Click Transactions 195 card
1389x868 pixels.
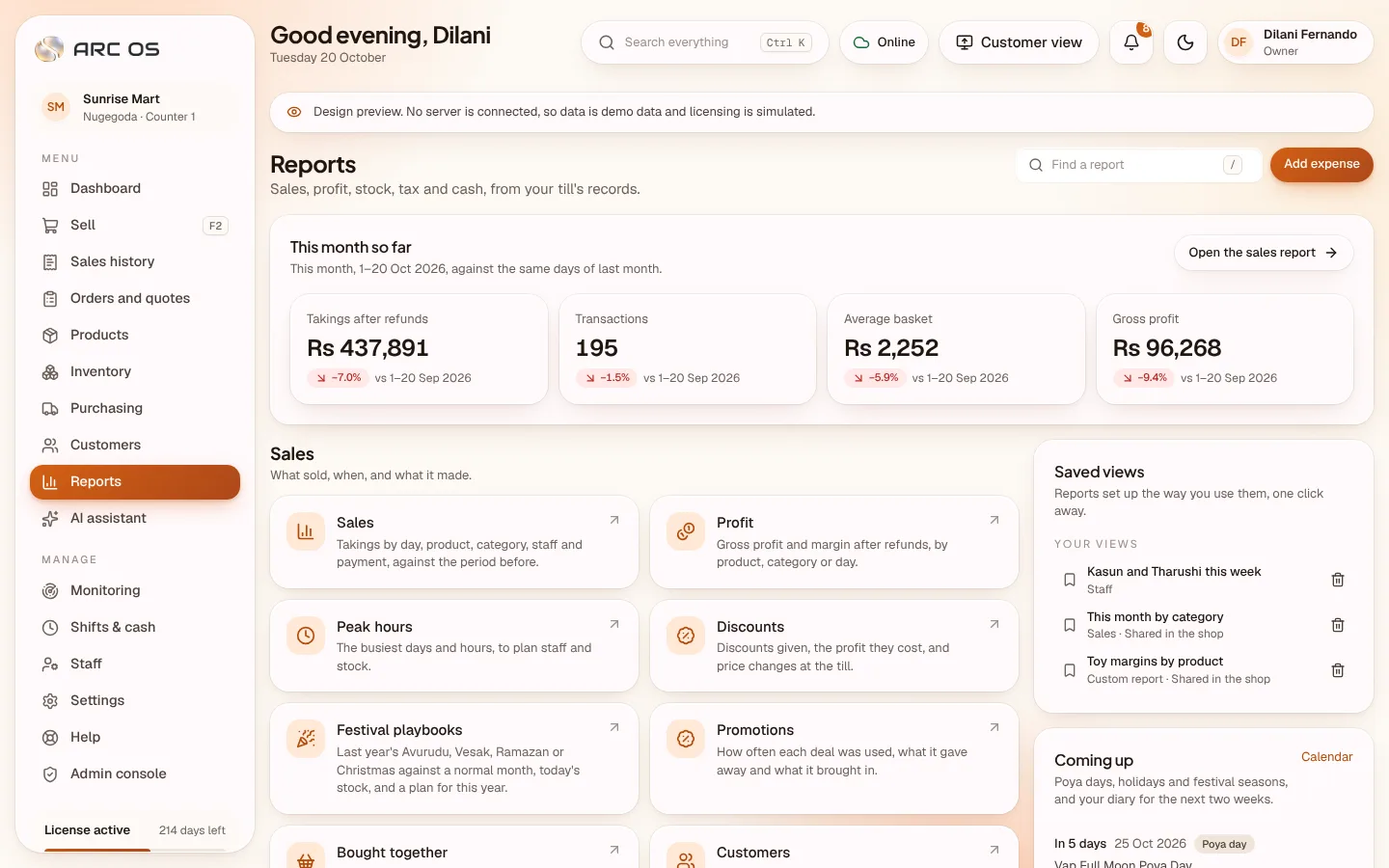pos(688,349)
